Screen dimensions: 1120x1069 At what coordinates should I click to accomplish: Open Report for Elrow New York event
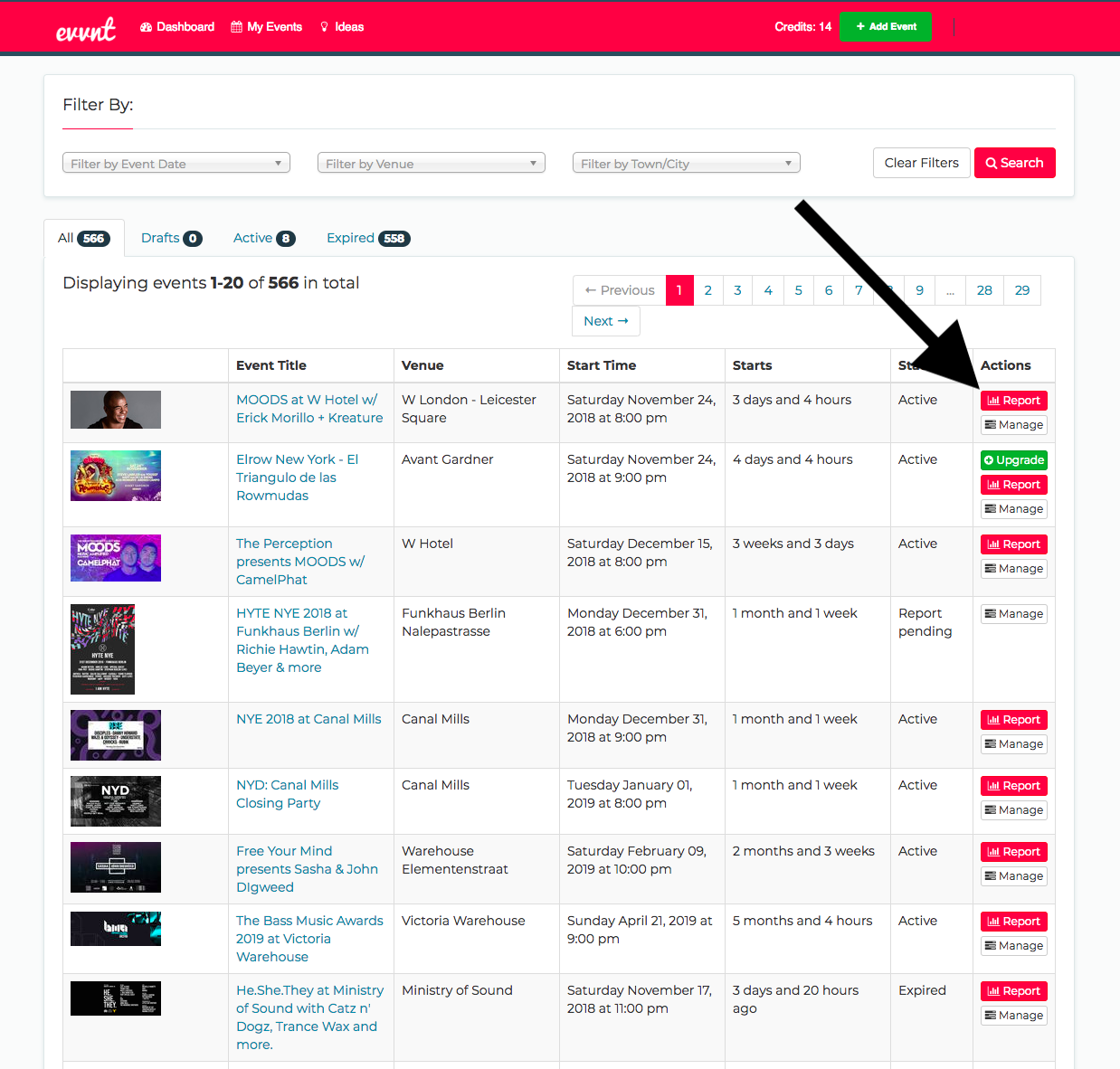click(x=1014, y=485)
